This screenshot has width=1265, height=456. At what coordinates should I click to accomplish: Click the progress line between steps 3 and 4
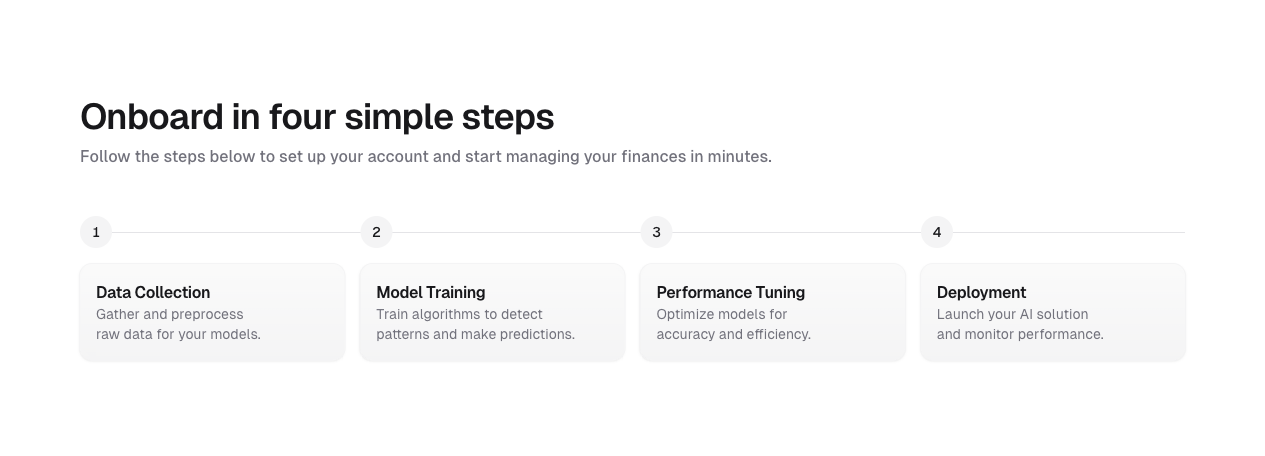click(796, 232)
